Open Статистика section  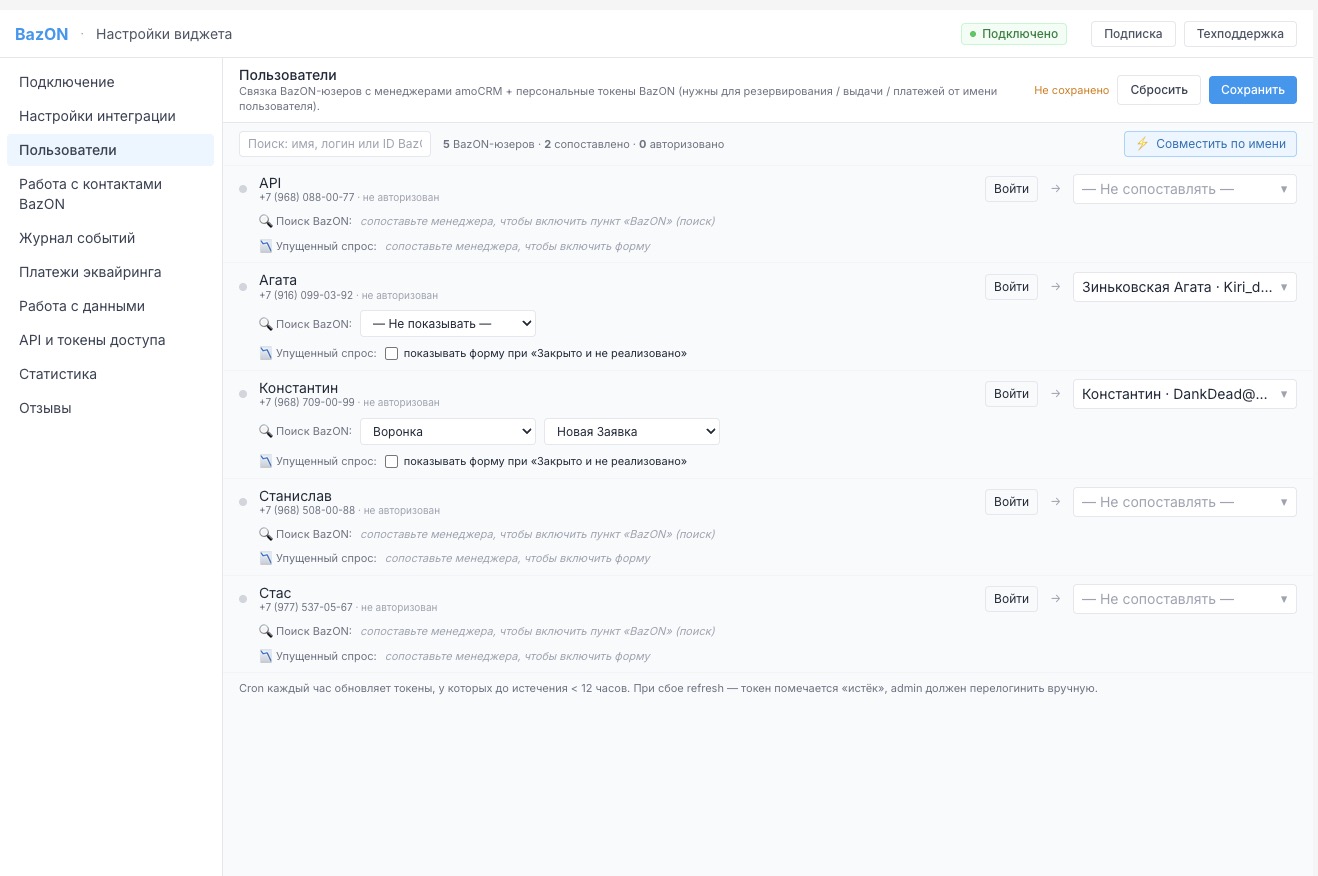pos(110,374)
